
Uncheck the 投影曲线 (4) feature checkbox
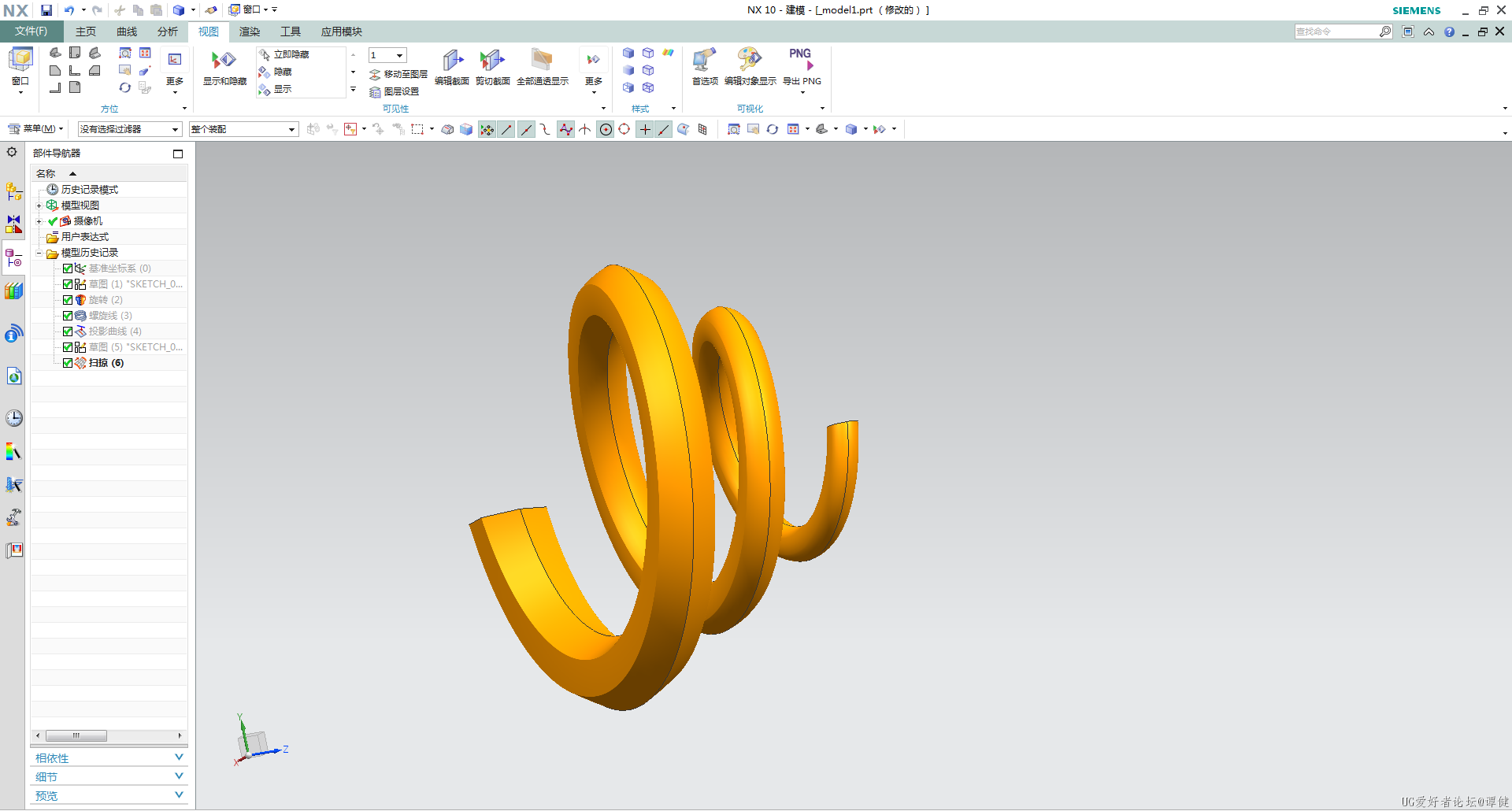tap(68, 331)
